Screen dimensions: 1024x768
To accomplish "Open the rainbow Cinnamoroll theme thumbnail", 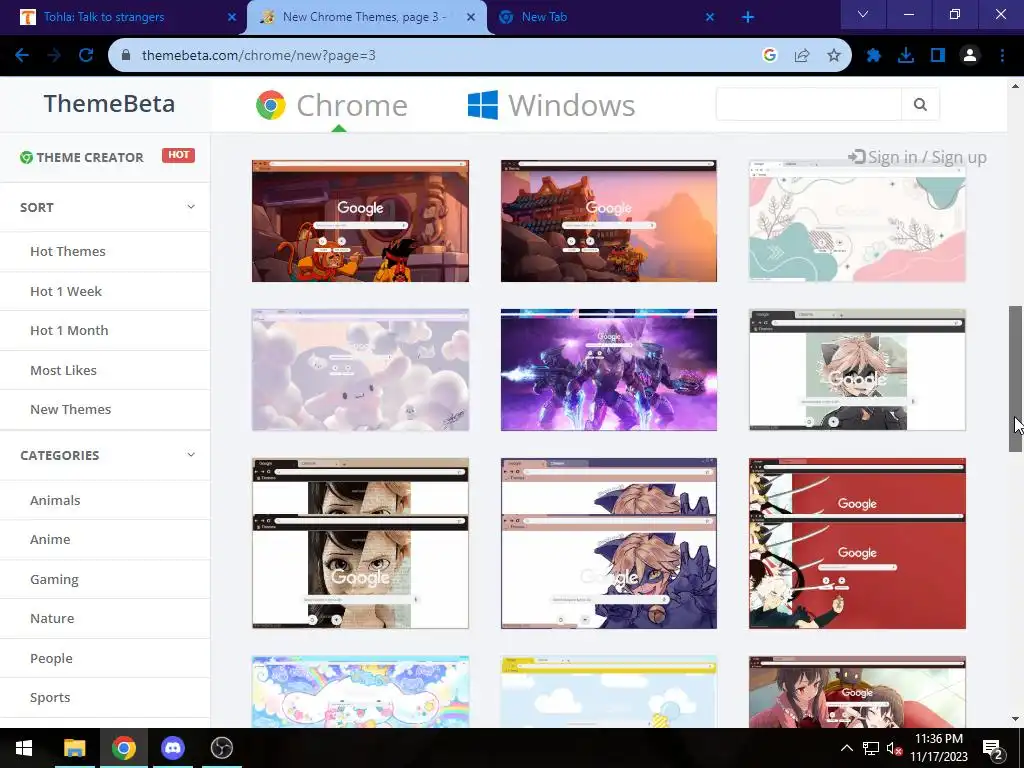I will click(x=360, y=692).
